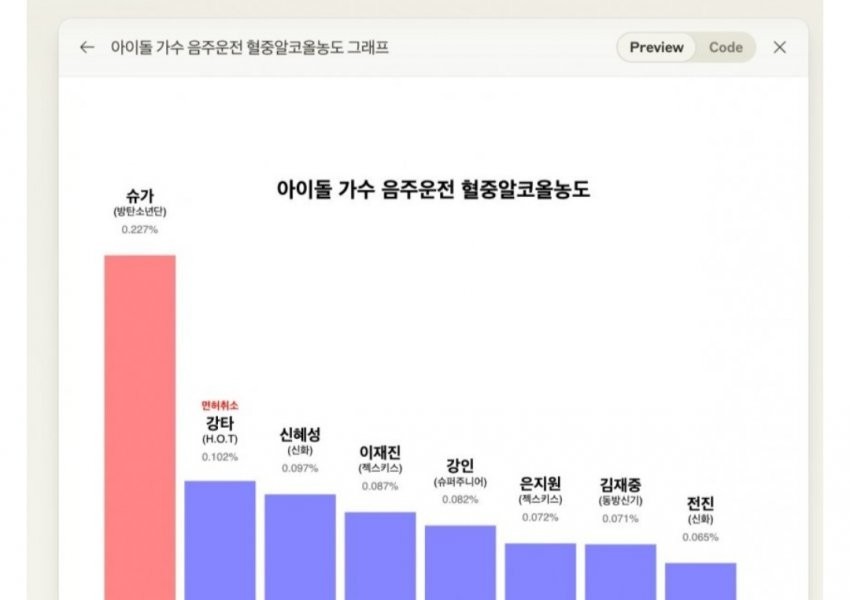Click the 김재중 bar
The height and width of the screenshot is (600, 850).
pos(620,570)
